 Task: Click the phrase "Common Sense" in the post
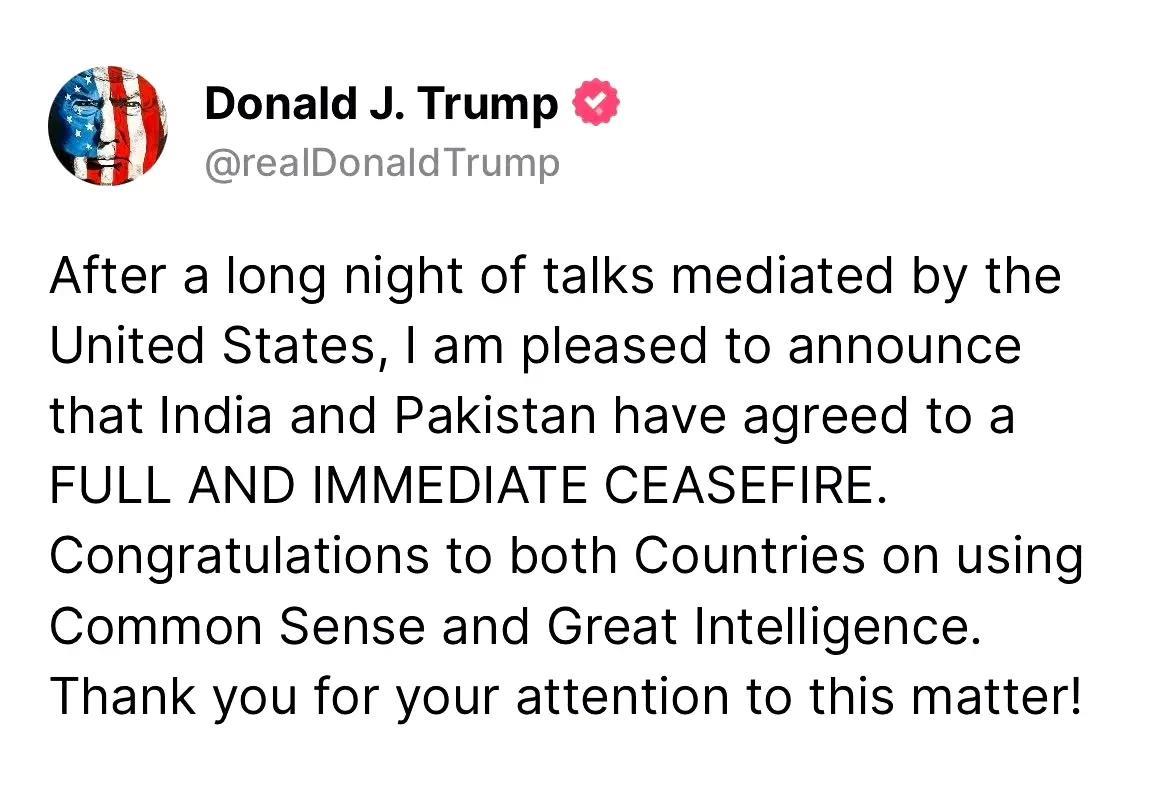pyautogui.click(x=237, y=626)
